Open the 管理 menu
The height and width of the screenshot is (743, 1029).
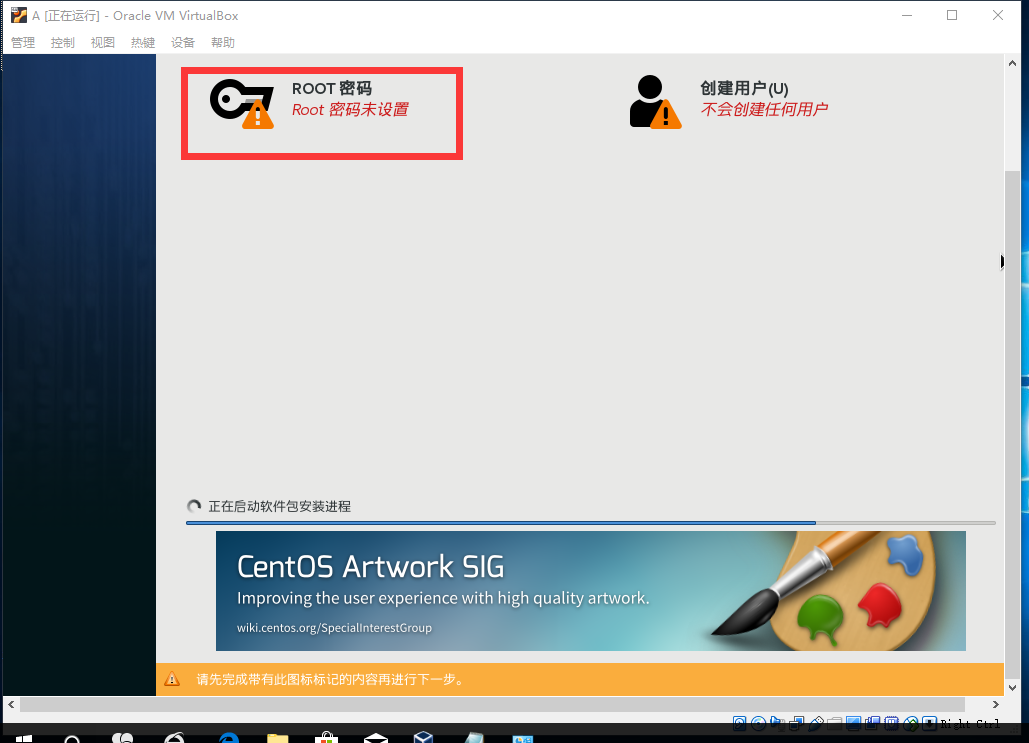tap(23, 43)
